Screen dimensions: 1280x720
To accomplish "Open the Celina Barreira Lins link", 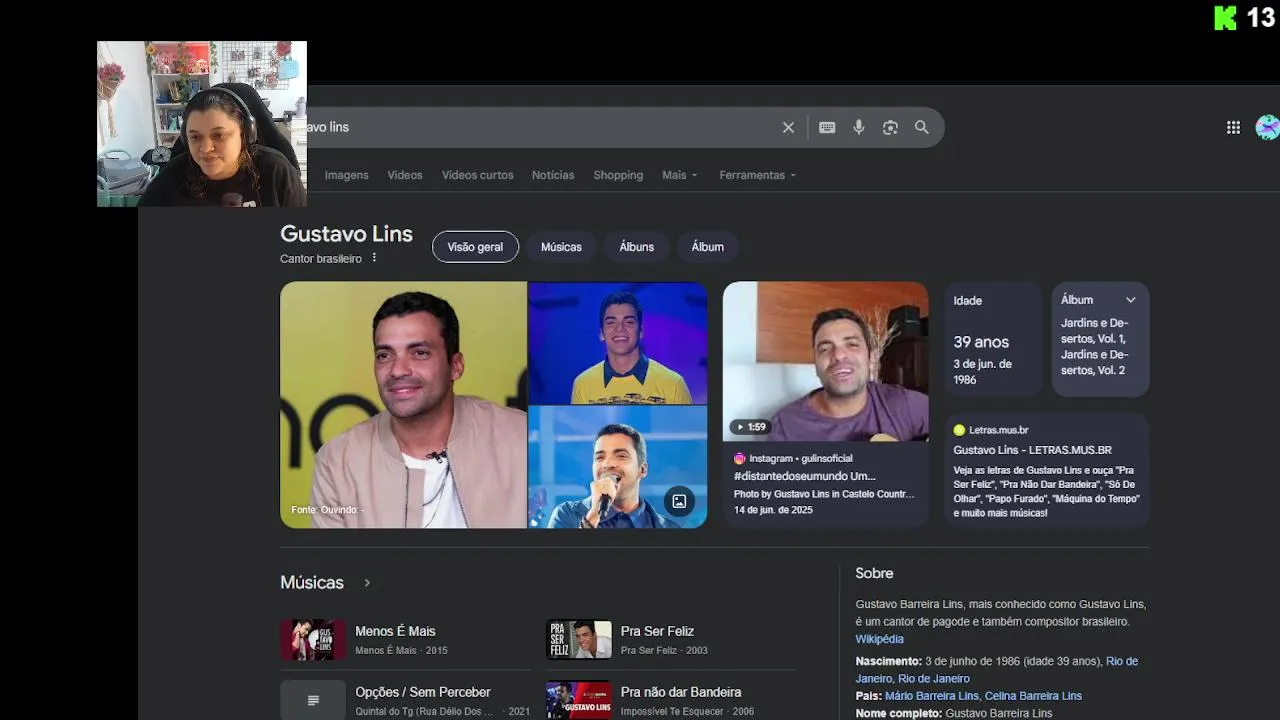I will [x=1033, y=696].
